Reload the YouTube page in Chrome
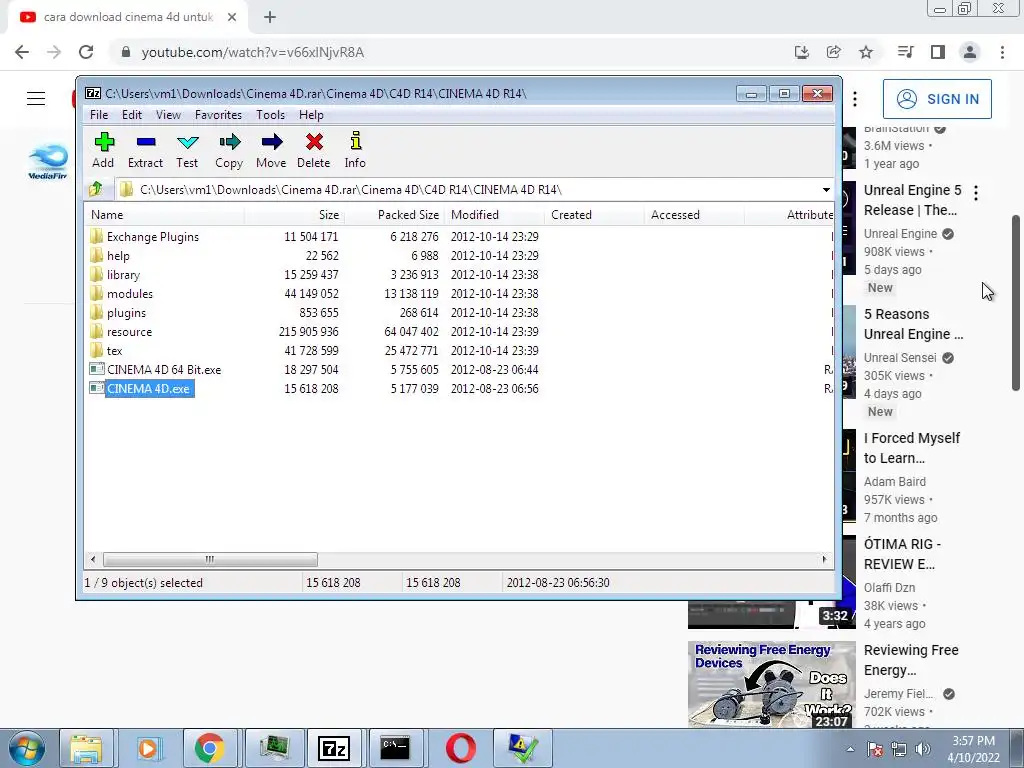This screenshot has height=768, width=1024. pos(86,52)
